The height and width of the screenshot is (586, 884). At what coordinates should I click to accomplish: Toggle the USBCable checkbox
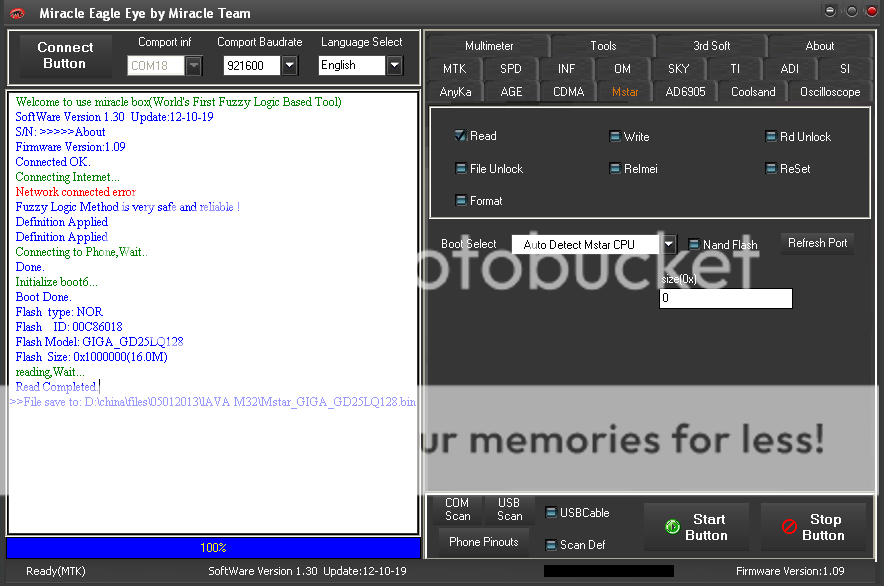coord(551,513)
